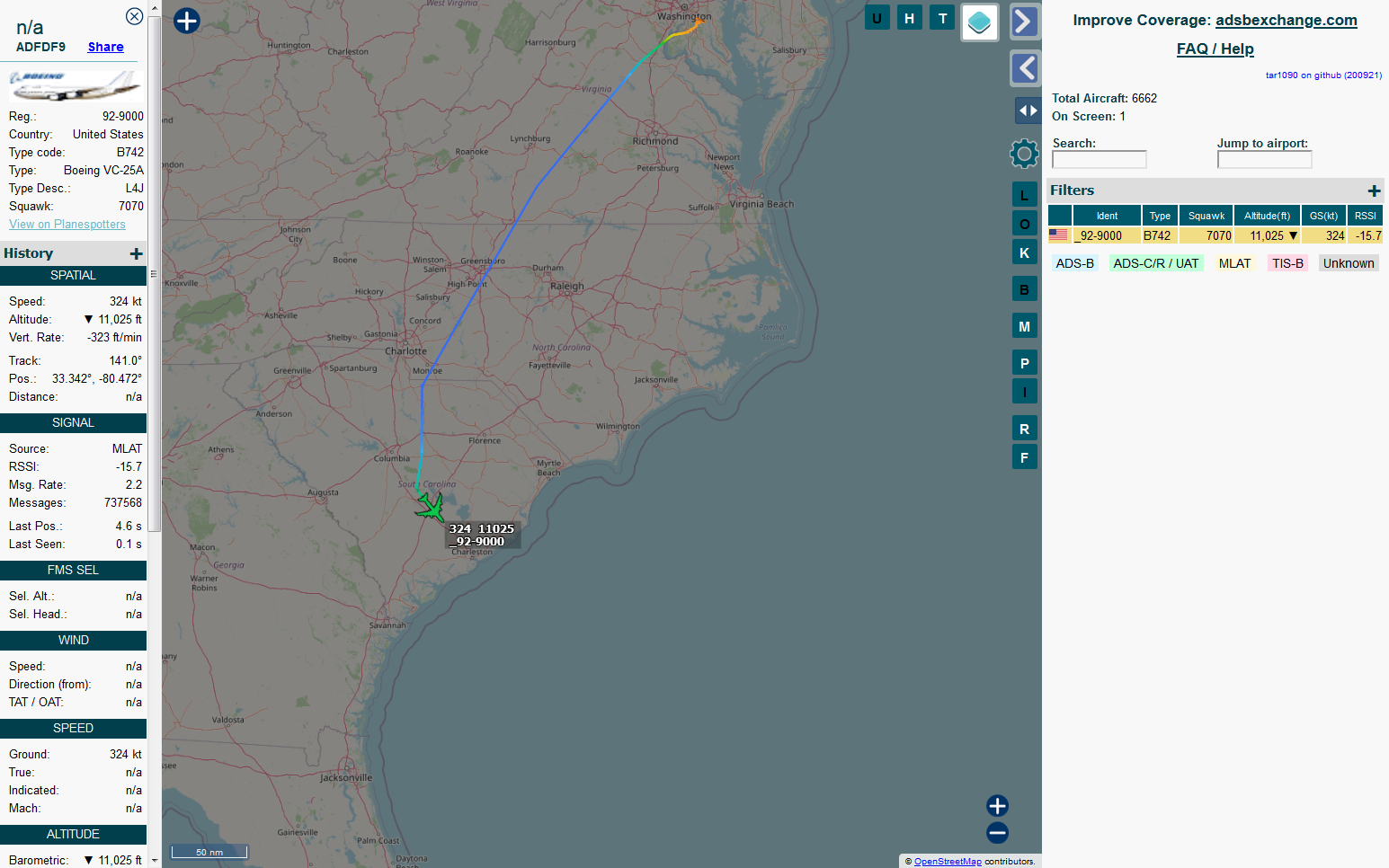This screenshot has width=1389, height=868.
Task: Click the Unknown legend label
Action: (x=1349, y=263)
